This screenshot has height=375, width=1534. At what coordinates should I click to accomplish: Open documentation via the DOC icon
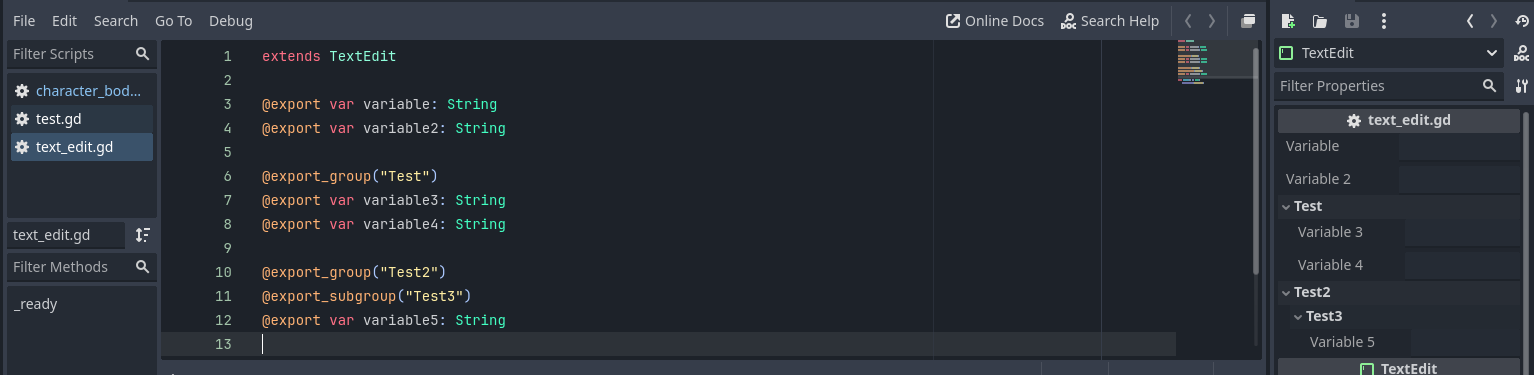(x=1521, y=53)
